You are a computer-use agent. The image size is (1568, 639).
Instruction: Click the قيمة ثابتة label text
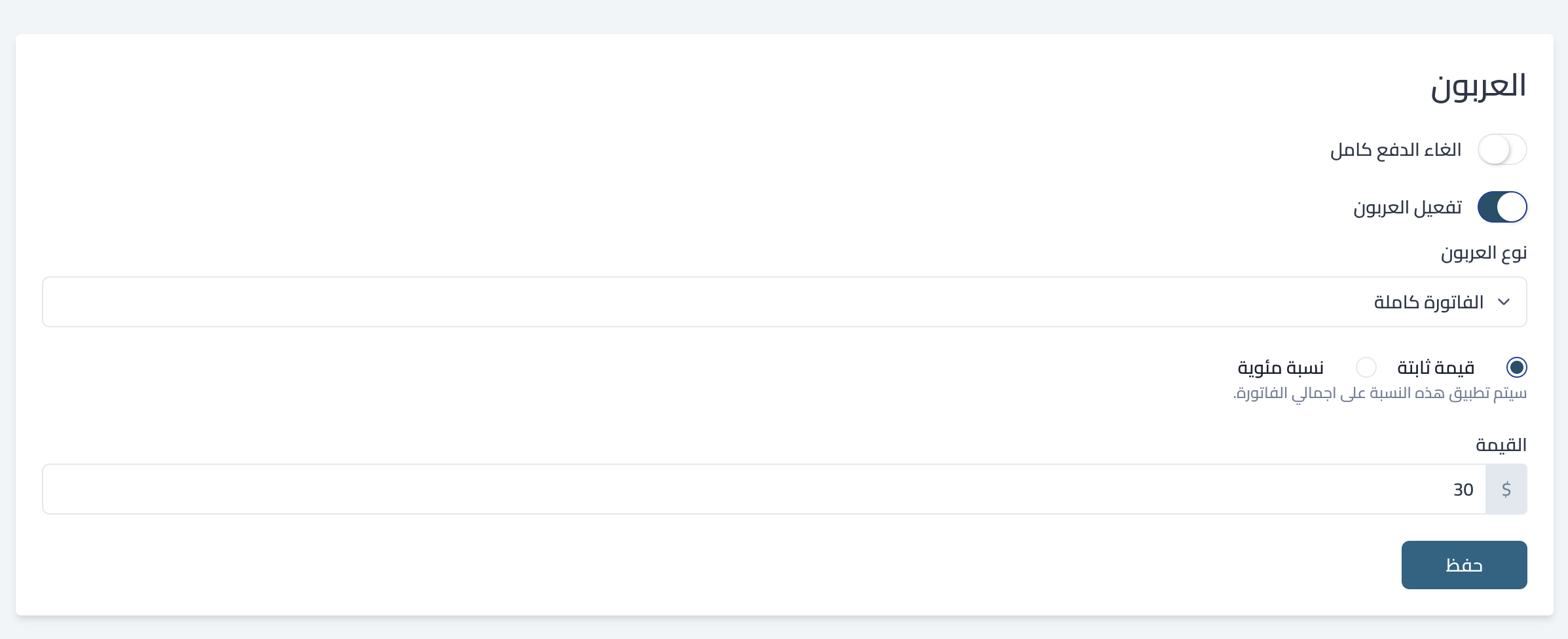pos(1436,368)
